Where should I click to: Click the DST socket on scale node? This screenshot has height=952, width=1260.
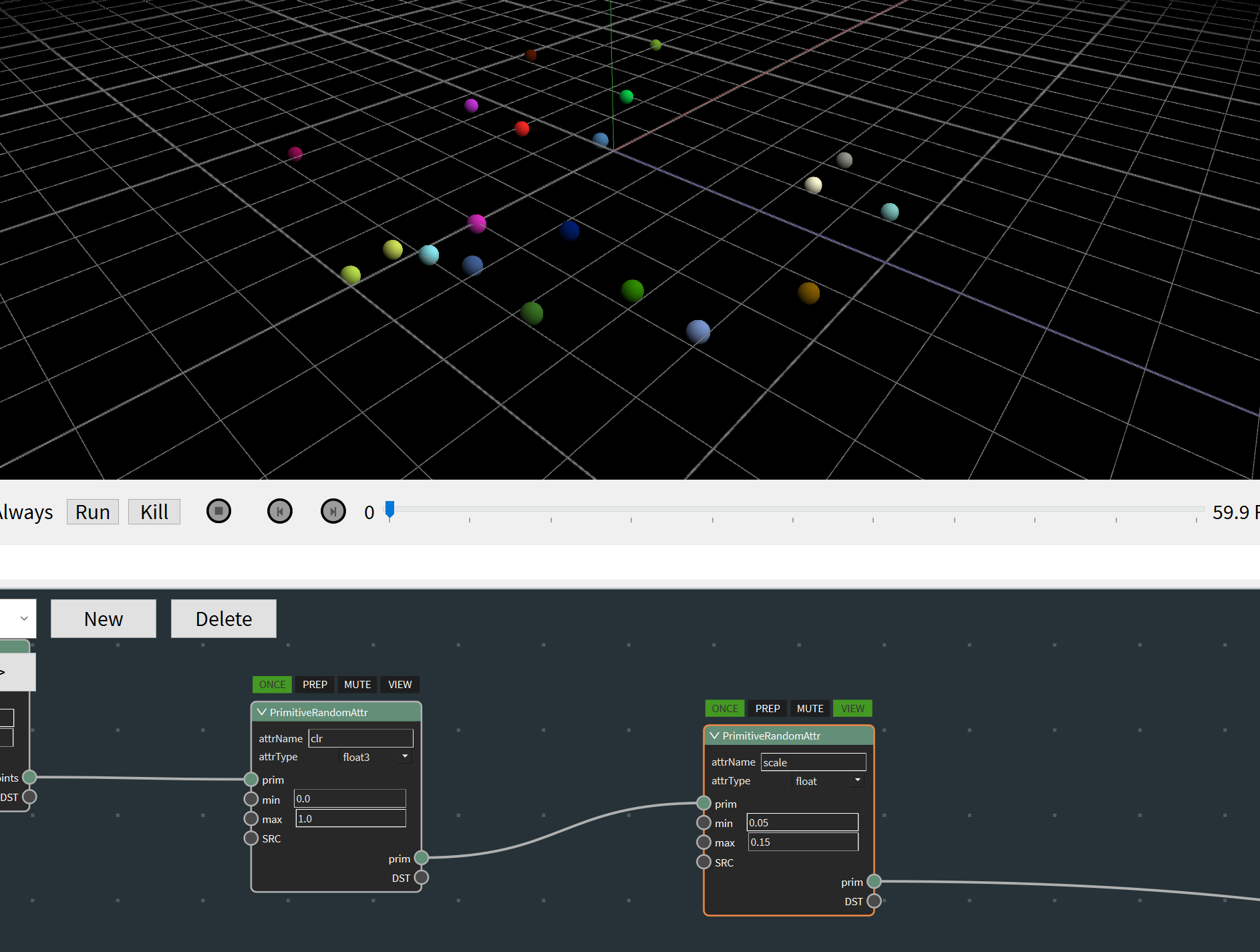[875, 901]
